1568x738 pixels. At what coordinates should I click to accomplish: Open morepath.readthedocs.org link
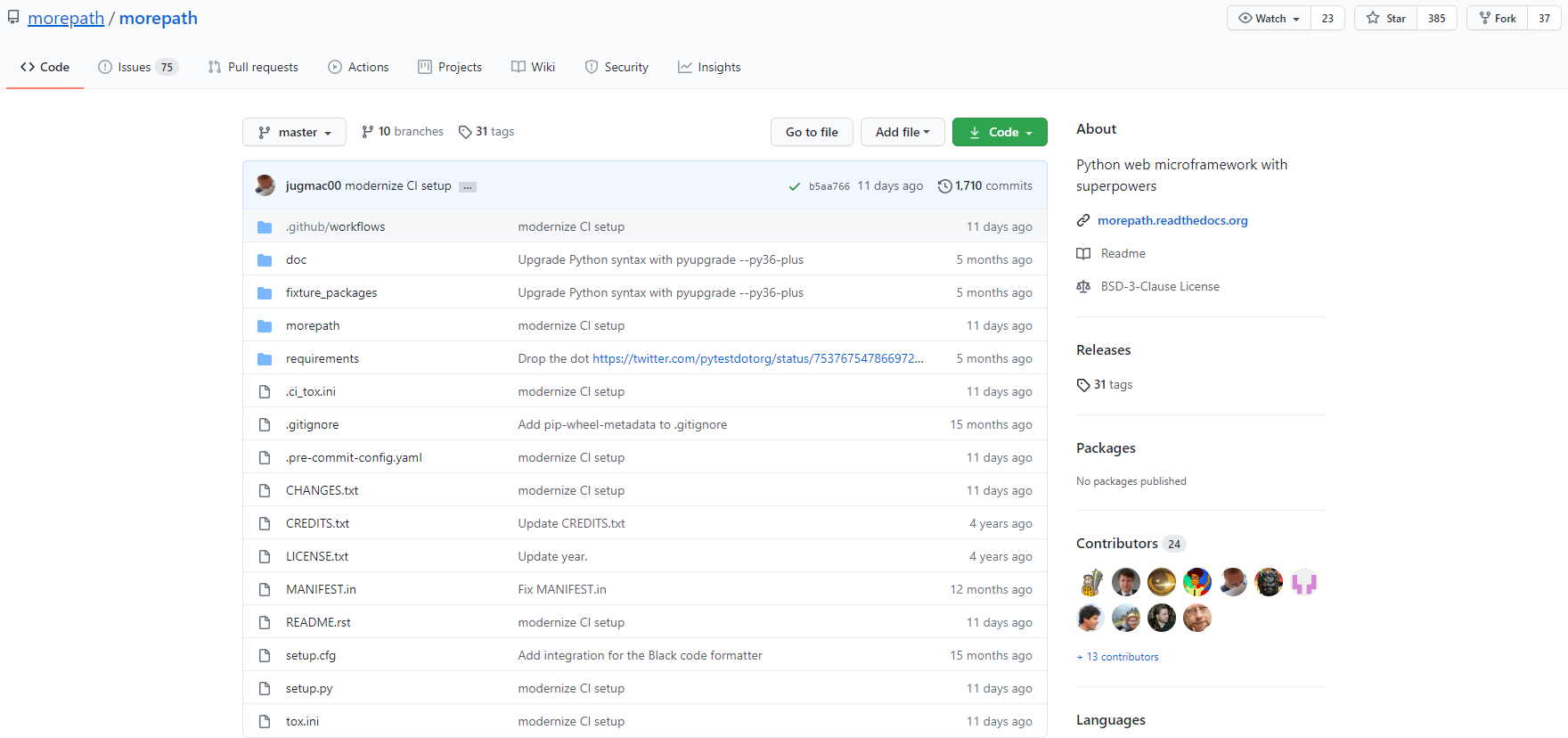click(x=1172, y=221)
